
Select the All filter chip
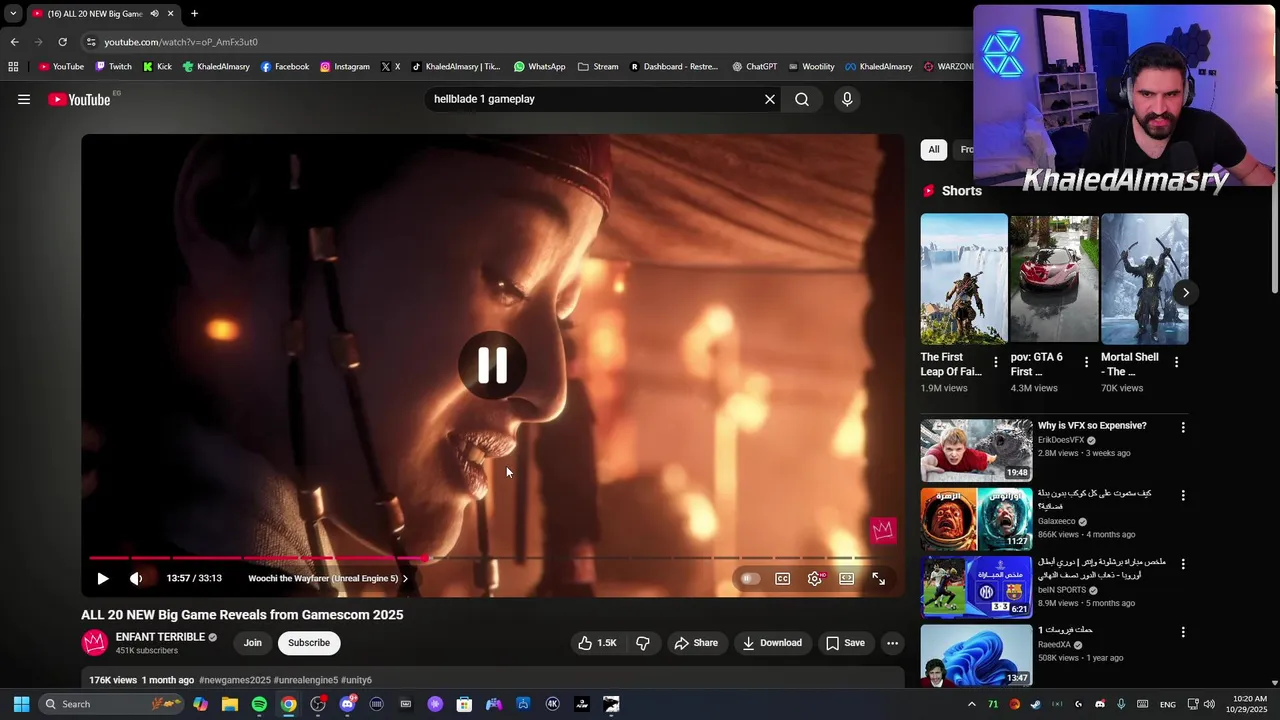(934, 150)
